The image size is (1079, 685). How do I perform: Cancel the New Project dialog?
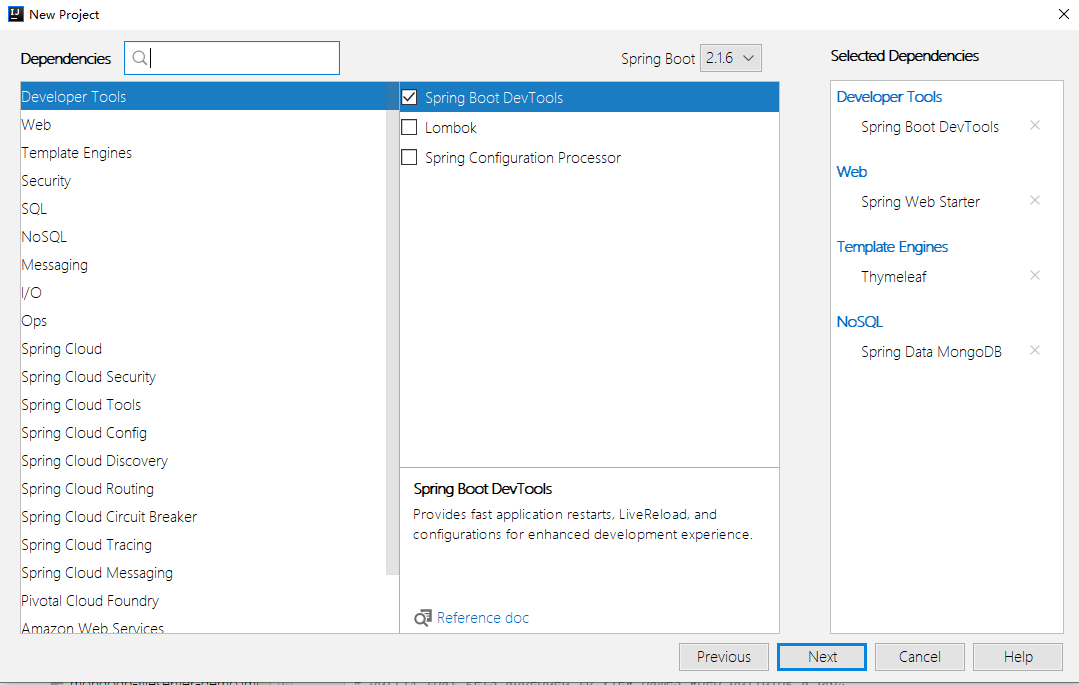tap(919, 657)
